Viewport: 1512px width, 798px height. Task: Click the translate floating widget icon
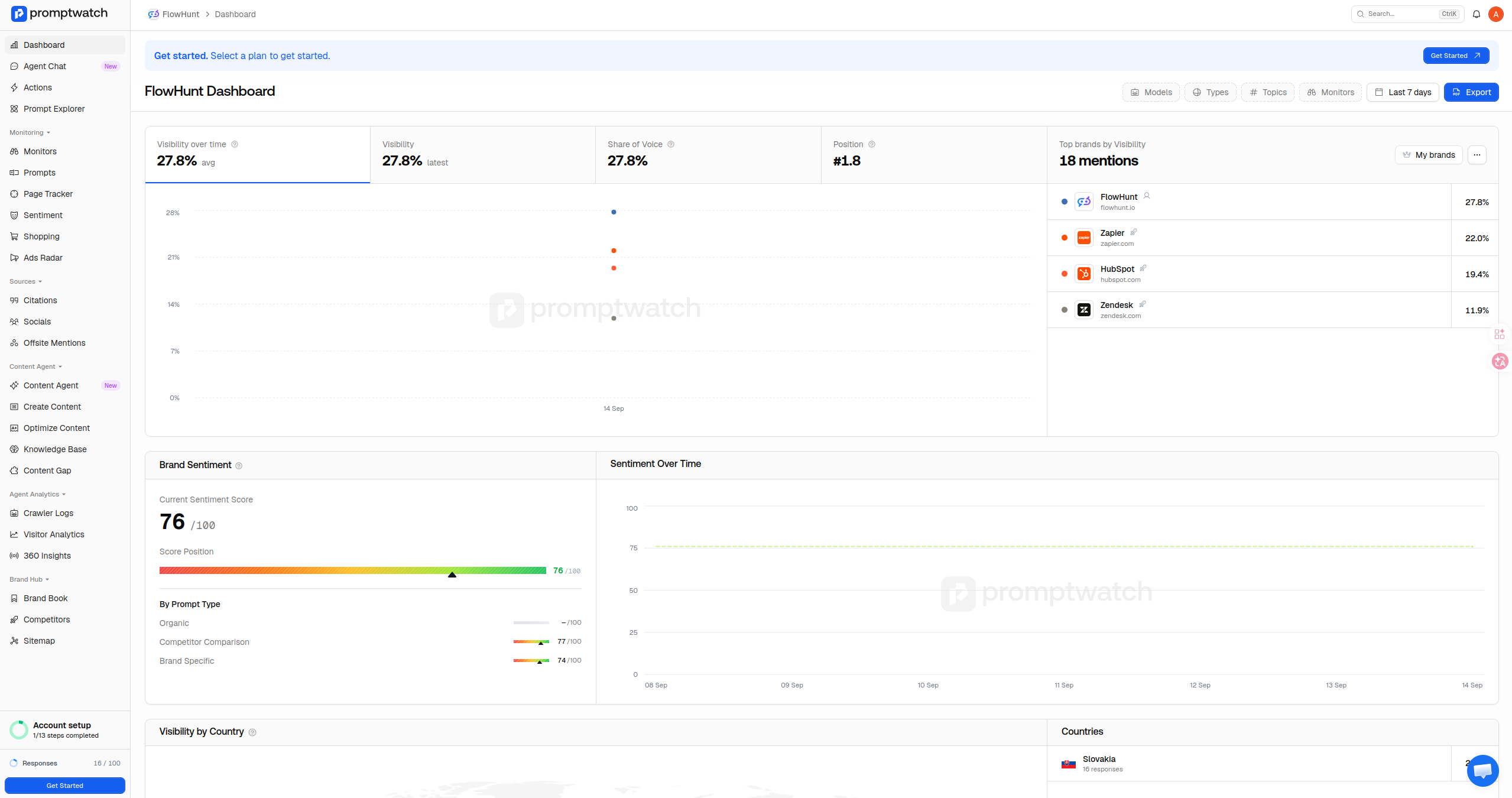(x=1500, y=361)
